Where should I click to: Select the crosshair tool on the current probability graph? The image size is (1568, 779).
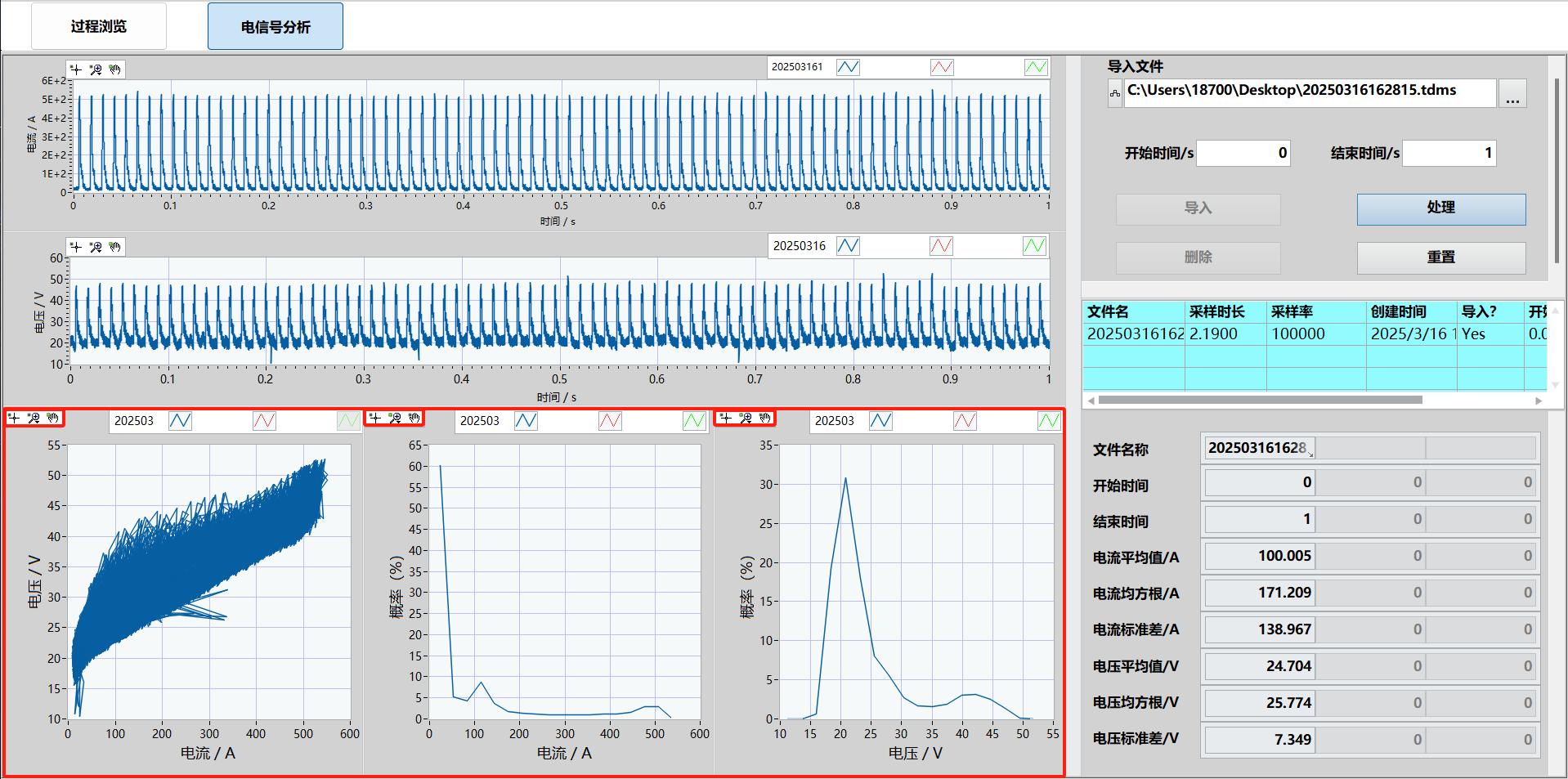375,418
